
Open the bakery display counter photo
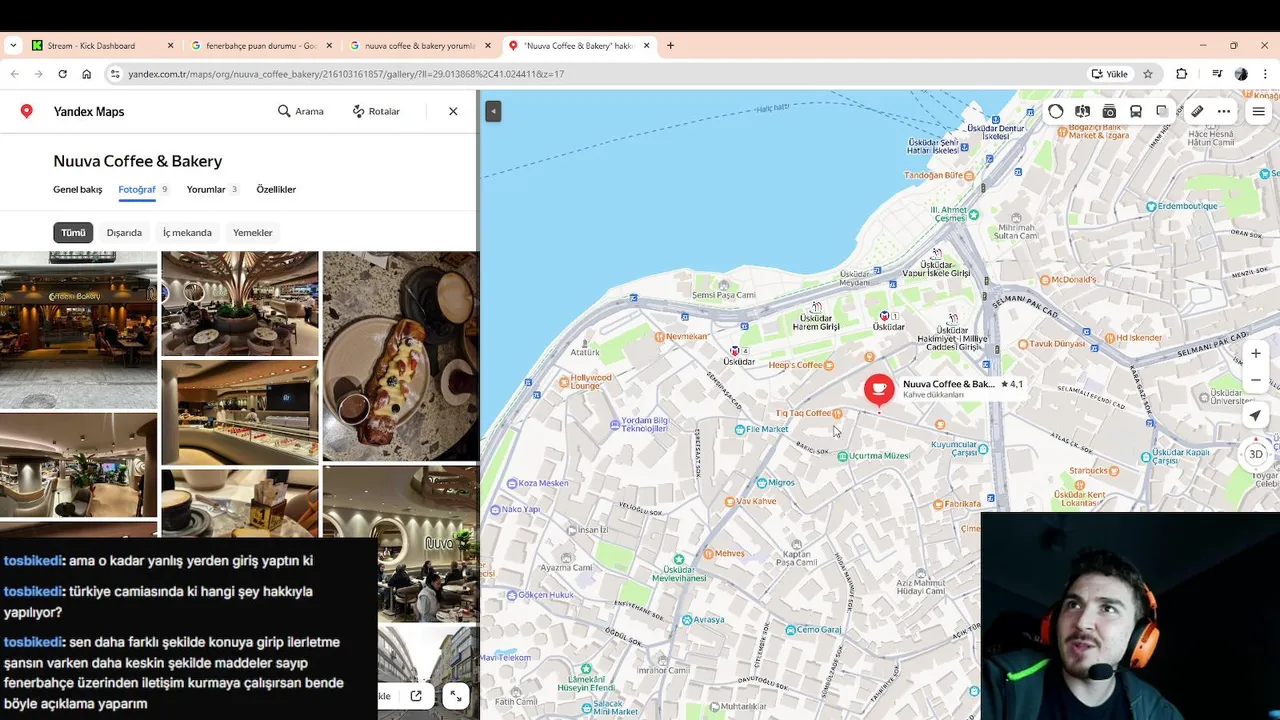click(240, 413)
